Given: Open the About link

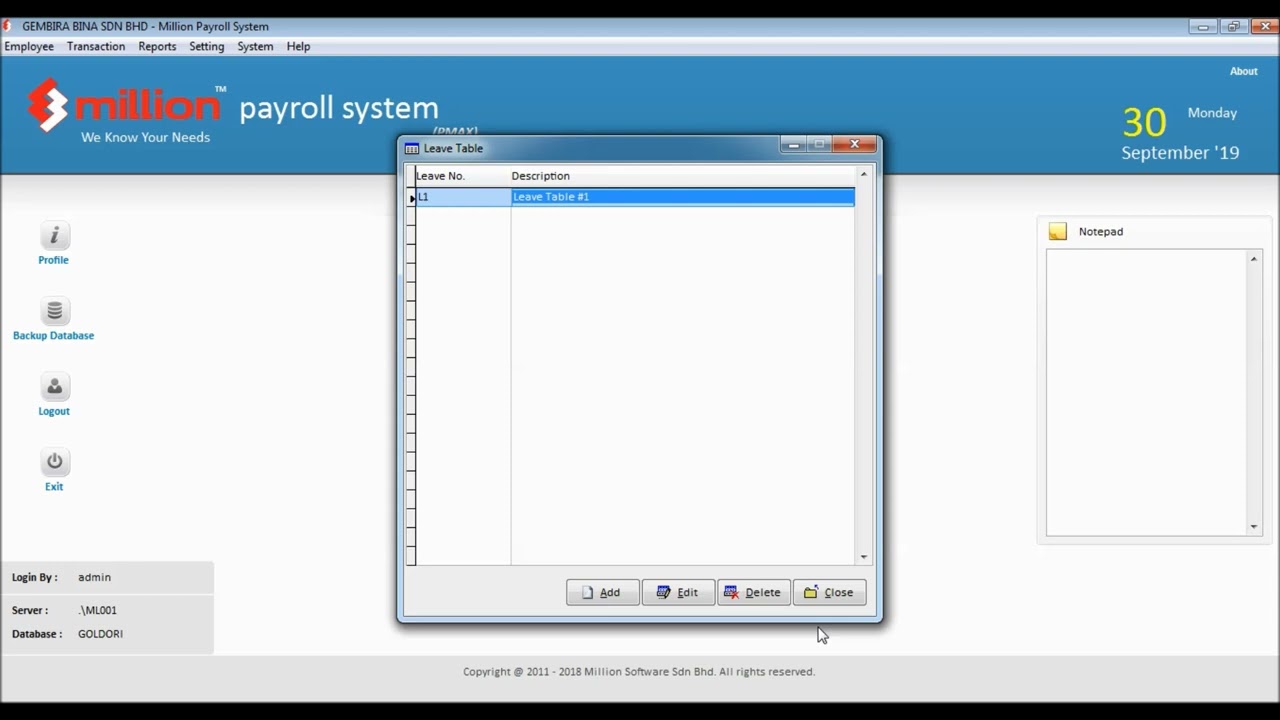Looking at the screenshot, I should pos(1243,71).
